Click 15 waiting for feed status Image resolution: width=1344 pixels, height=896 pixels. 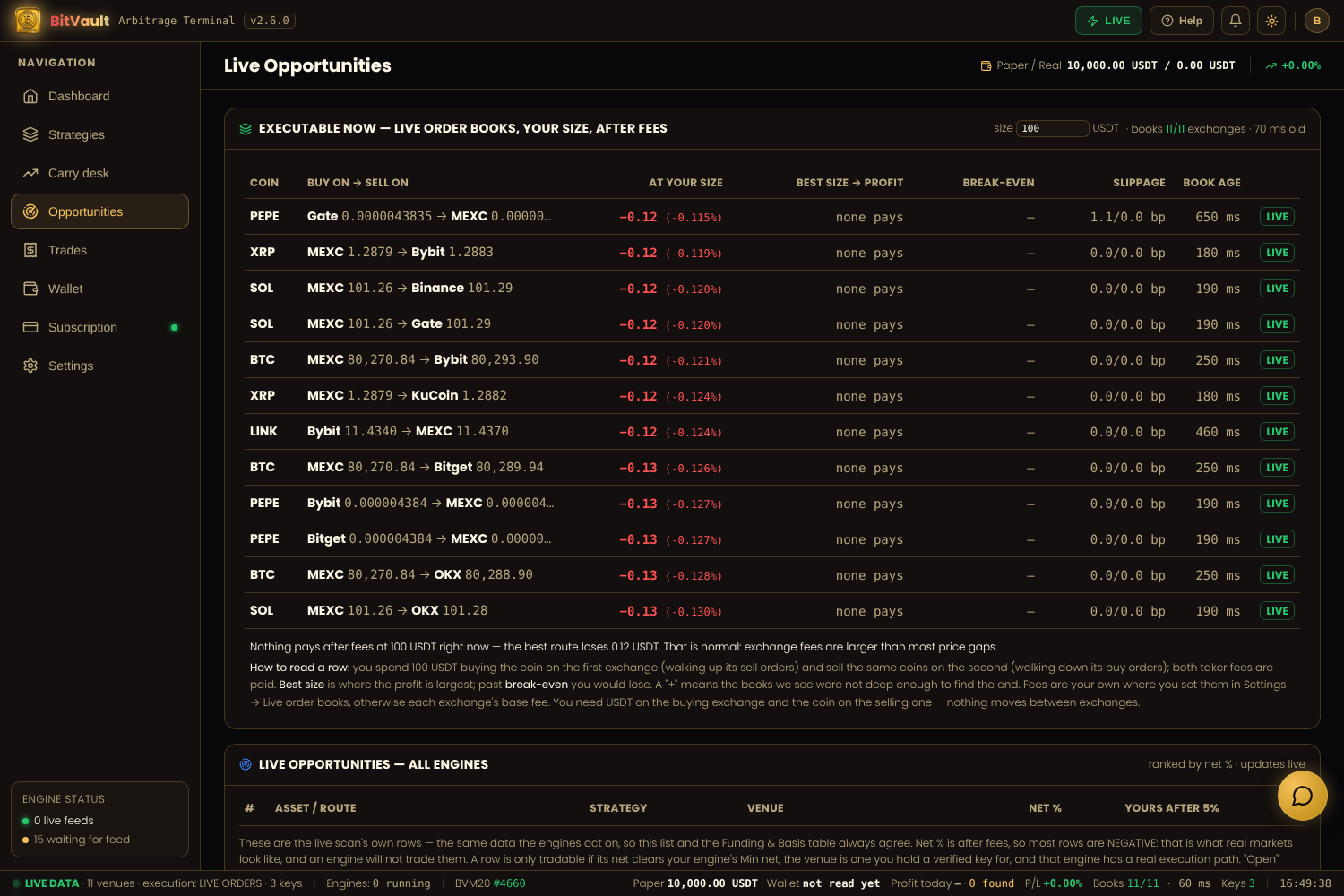(76, 840)
